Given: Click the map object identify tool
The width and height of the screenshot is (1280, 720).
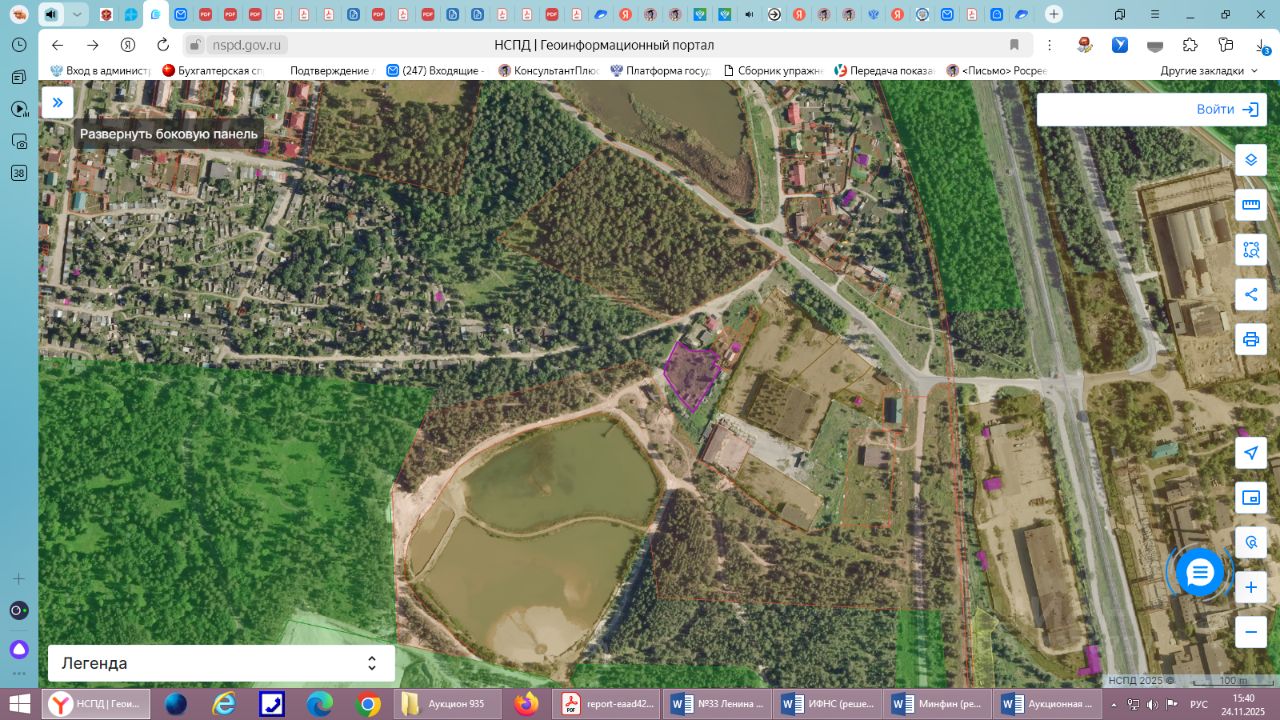Looking at the screenshot, I should tap(1251, 542).
